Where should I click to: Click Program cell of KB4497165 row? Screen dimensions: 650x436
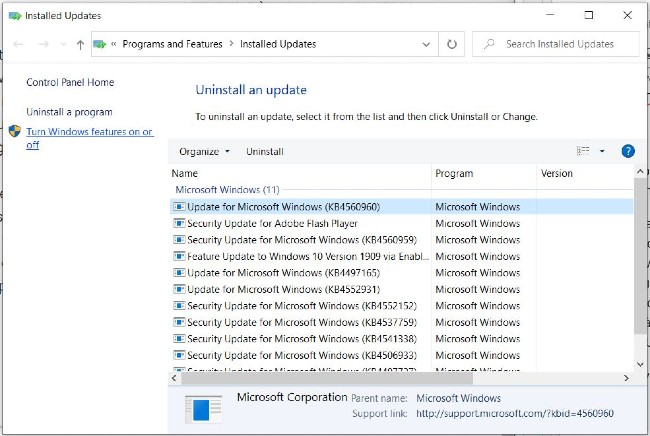pos(478,273)
